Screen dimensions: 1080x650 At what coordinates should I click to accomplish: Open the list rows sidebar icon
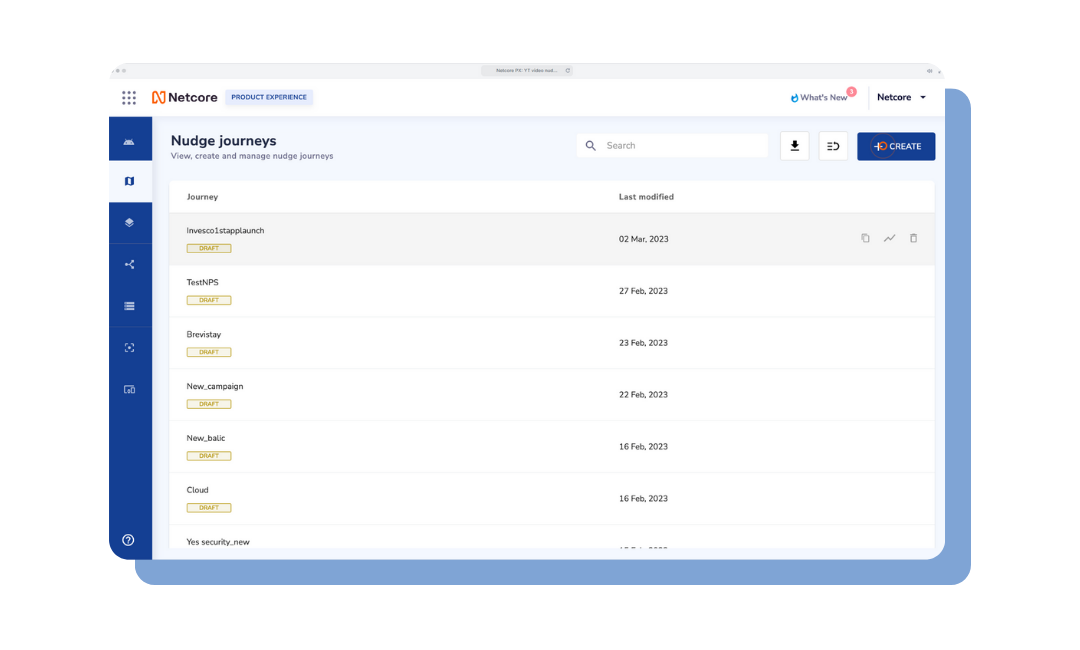(129, 306)
